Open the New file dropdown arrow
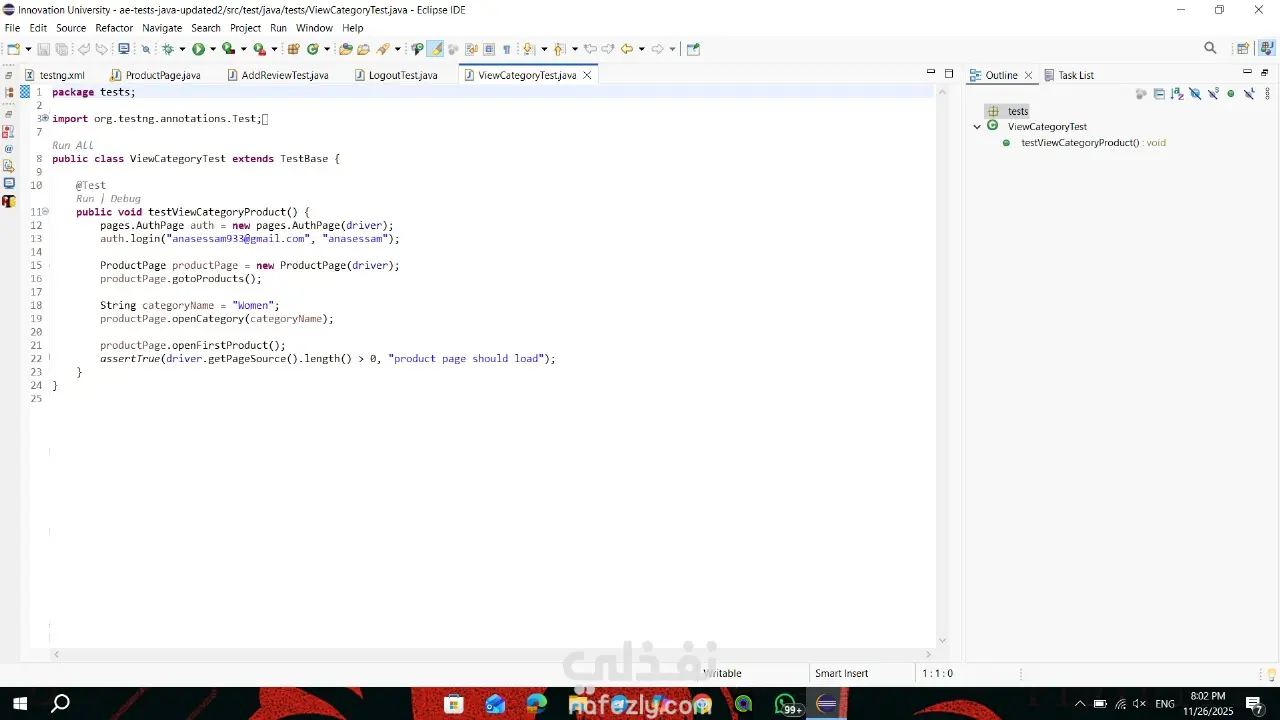Viewport: 1280px width, 720px height. point(28,49)
